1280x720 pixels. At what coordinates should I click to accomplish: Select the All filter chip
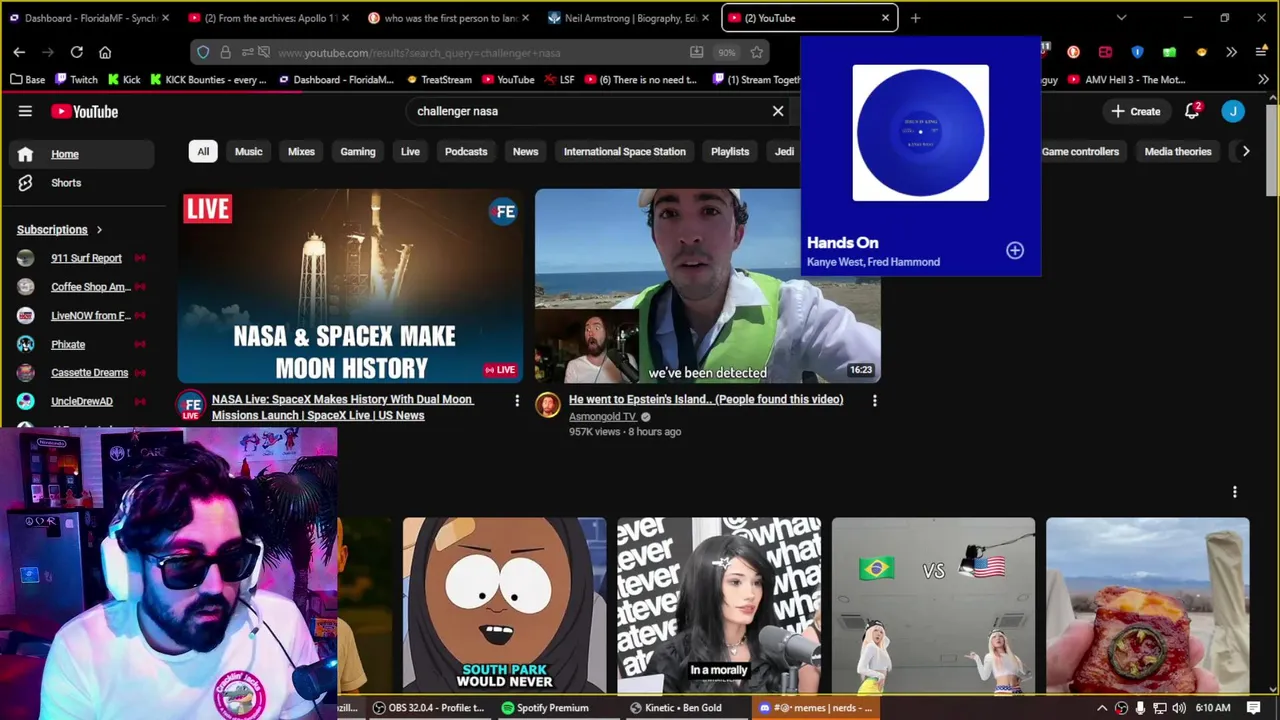point(203,151)
